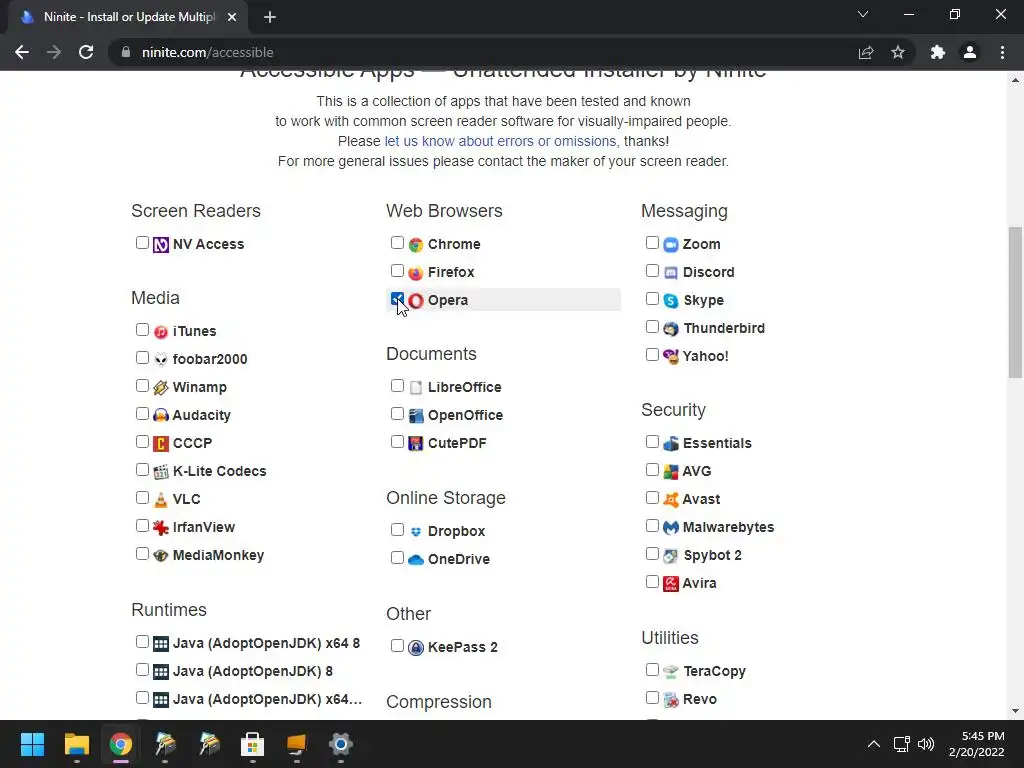The height and width of the screenshot is (768, 1024).
Task: Show hidden system tray icons
Action: coord(873,744)
